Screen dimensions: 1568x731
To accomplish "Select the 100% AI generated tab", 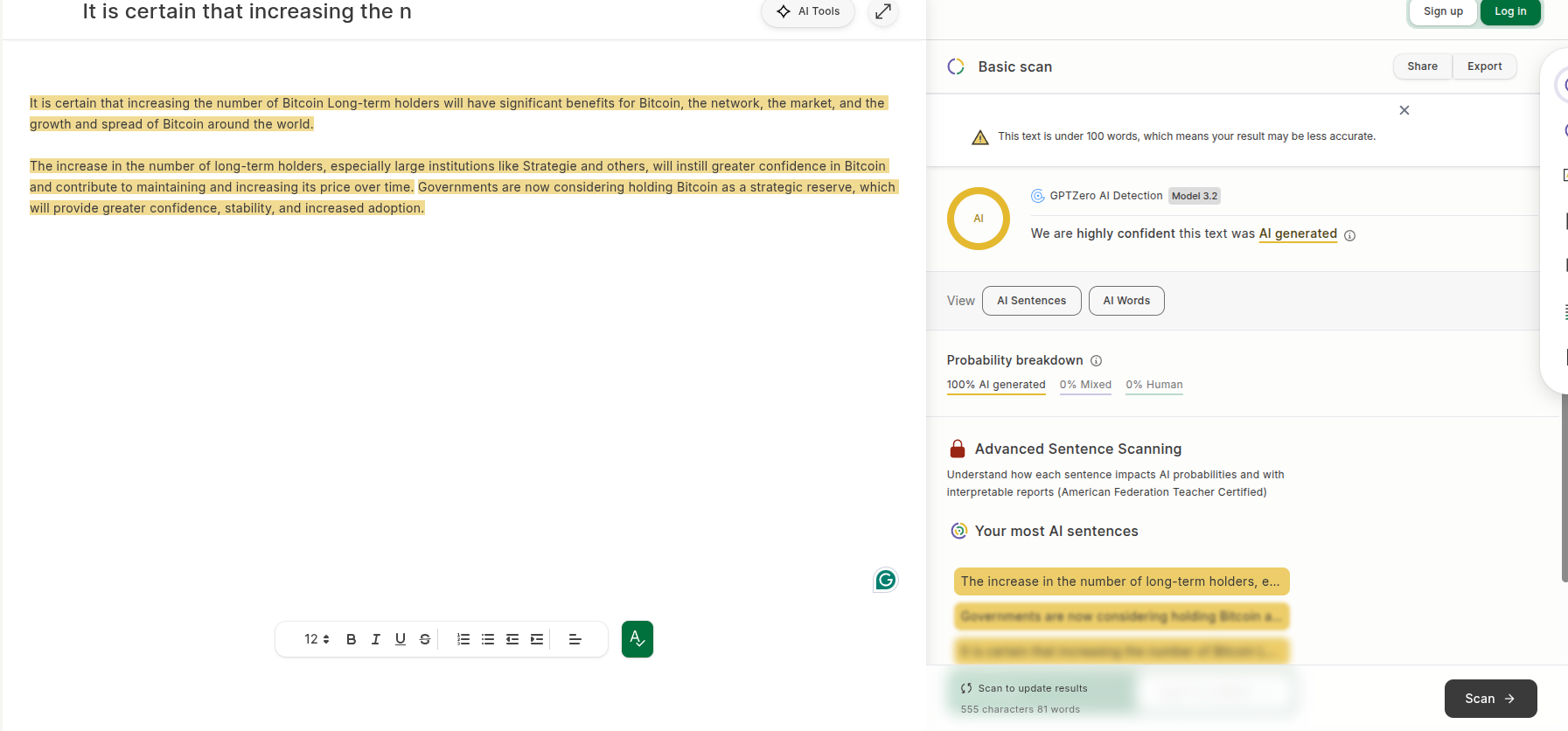I will point(996,385).
